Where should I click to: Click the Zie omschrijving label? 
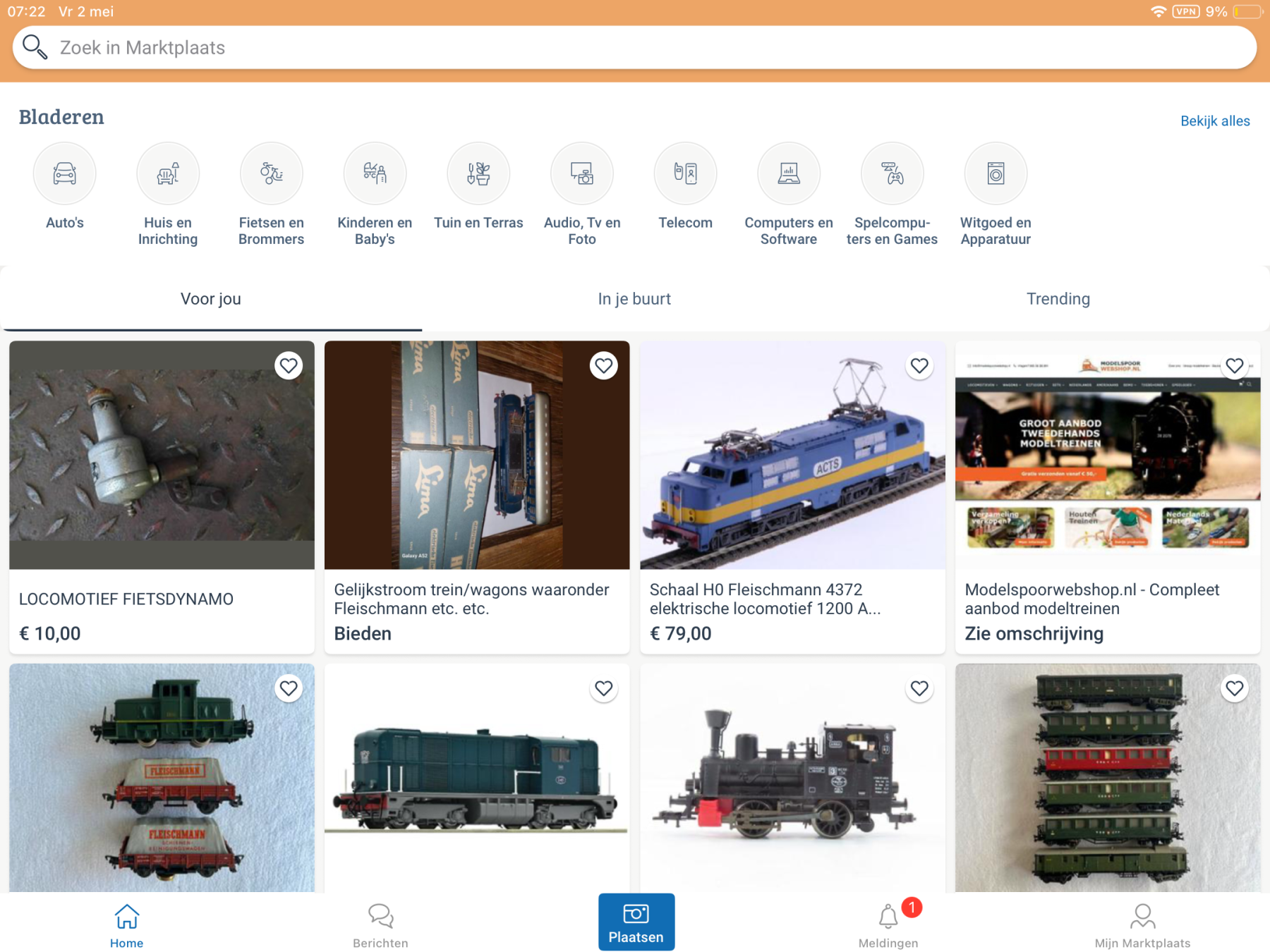point(1034,633)
